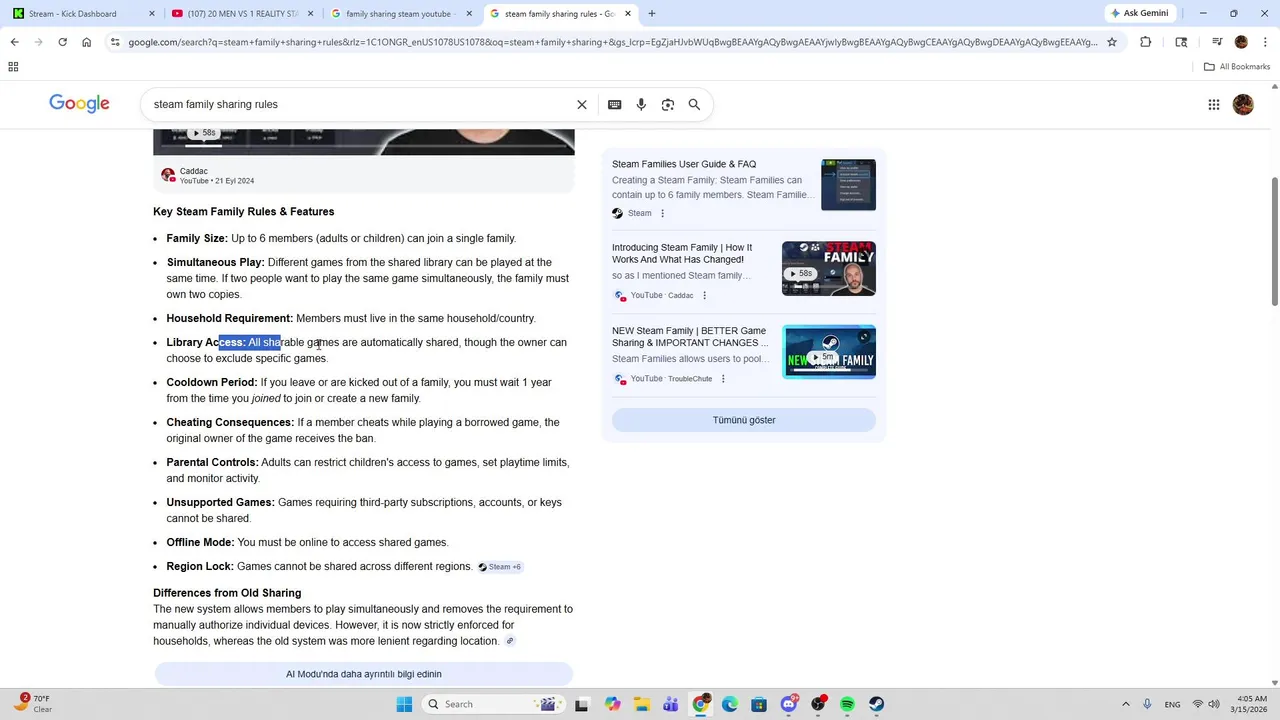The width and height of the screenshot is (1280, 720).
Task: Click the microphone icon in system tray
Action: [x=1147, y=704]
